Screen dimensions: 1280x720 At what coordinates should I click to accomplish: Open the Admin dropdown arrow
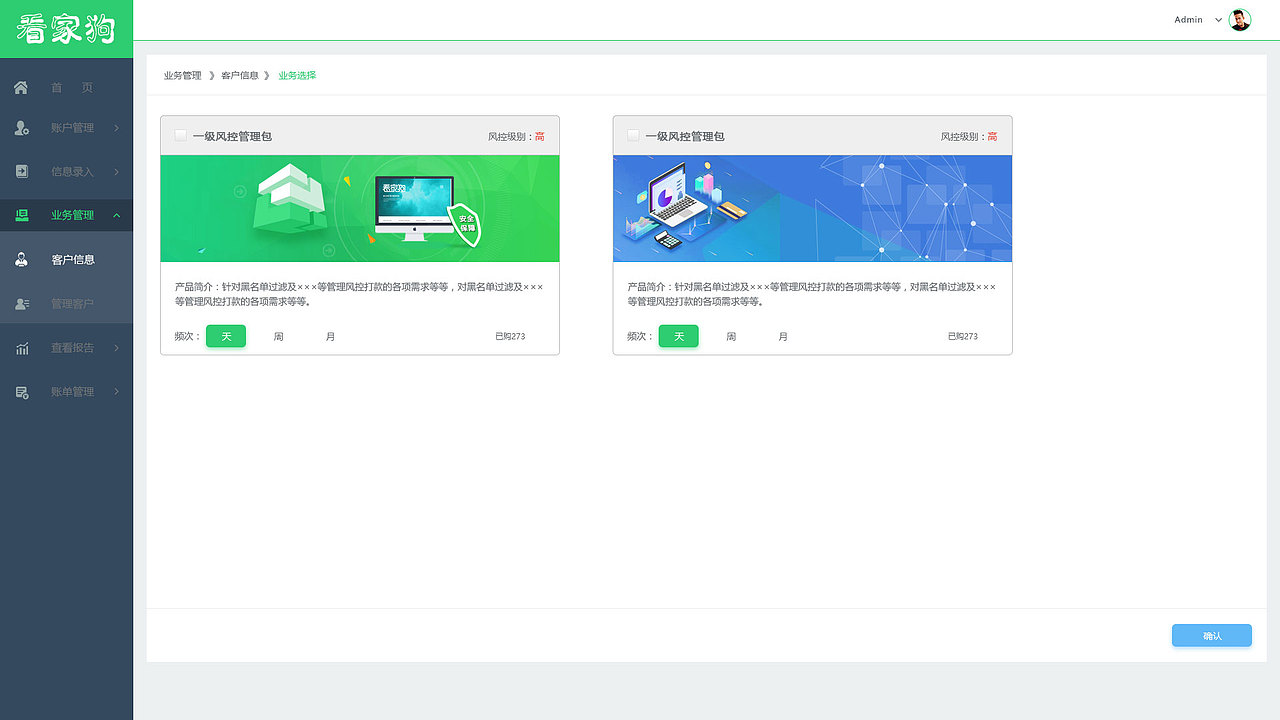[1218, 20]
